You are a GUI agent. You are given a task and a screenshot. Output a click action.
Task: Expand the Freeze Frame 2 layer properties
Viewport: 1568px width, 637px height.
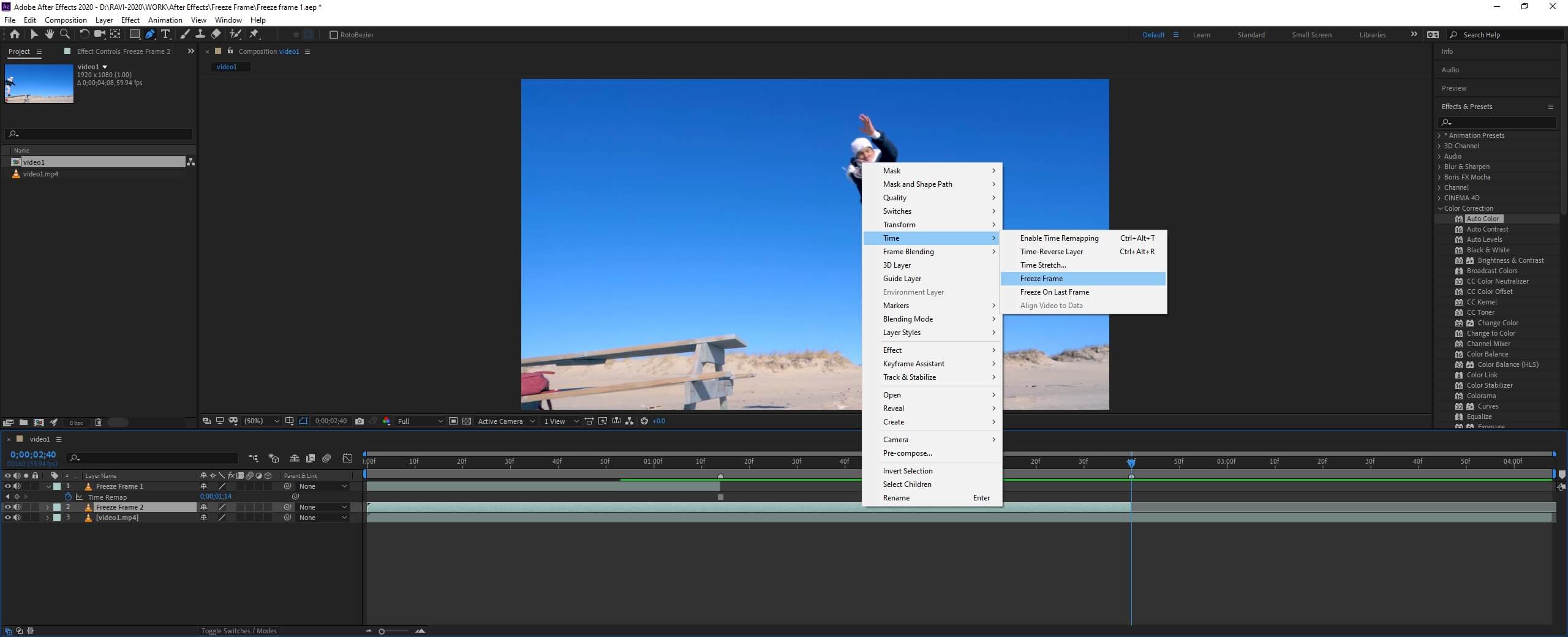point(48,507)
